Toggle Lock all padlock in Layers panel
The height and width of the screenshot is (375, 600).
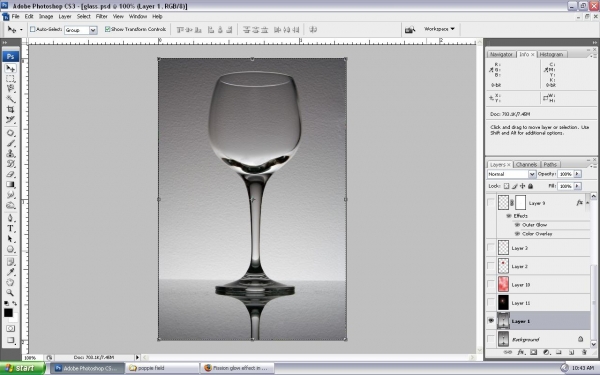click(x=530, y=186)
